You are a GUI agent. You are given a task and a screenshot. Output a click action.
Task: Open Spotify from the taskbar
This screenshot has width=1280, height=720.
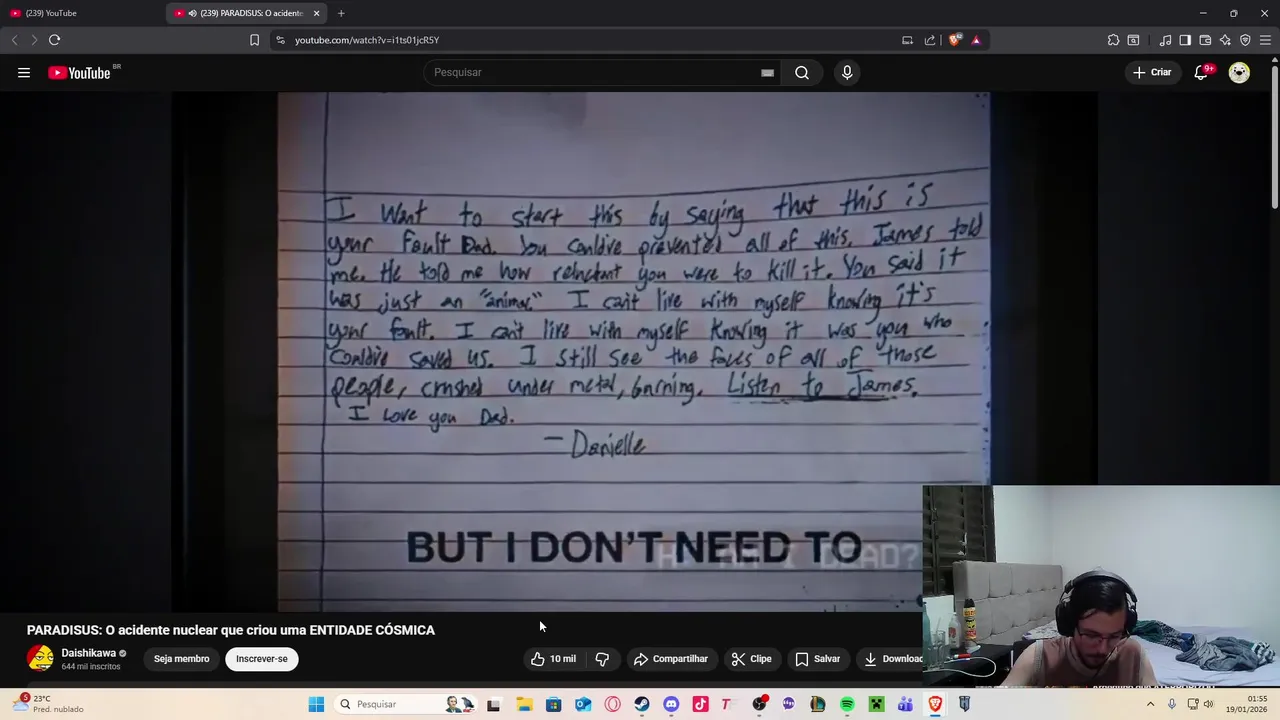[x=847, y=704]
